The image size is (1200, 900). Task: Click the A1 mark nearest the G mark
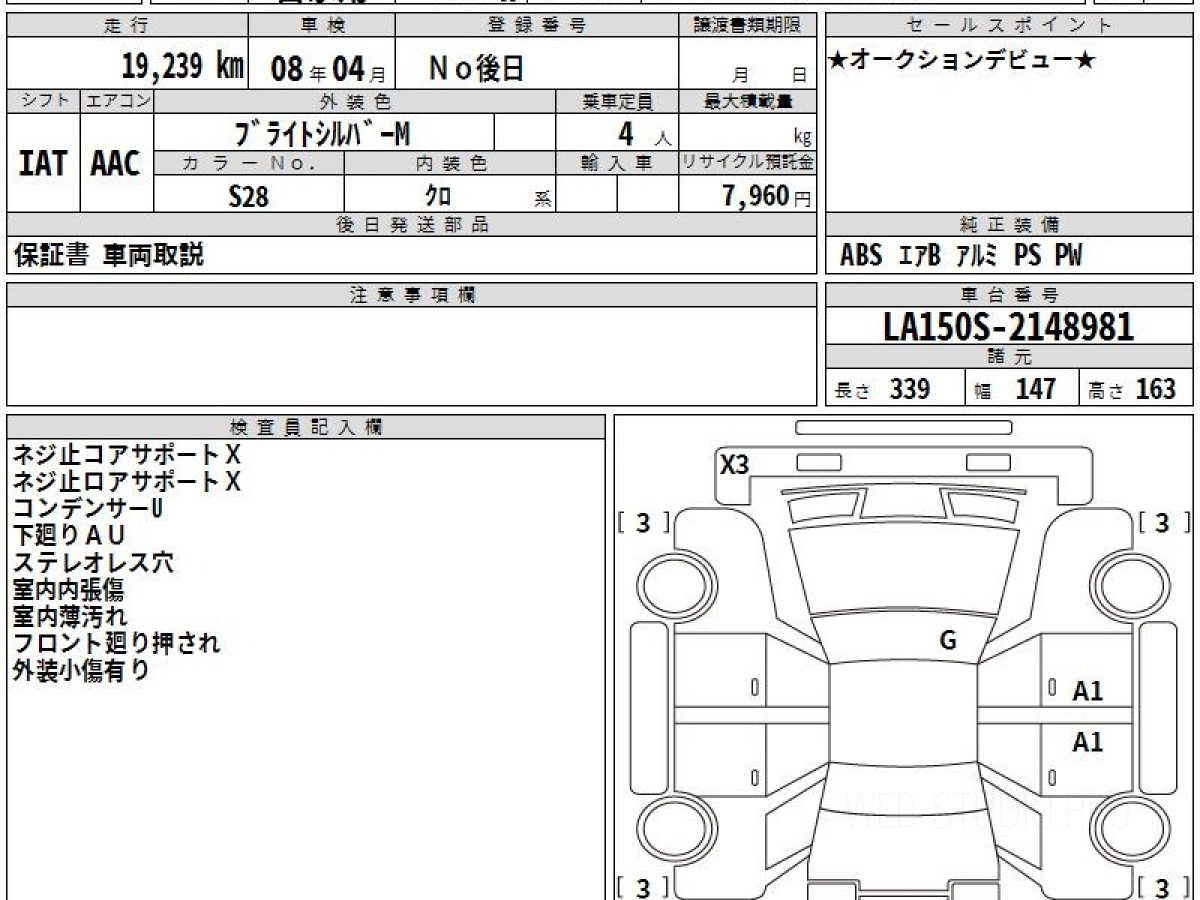(x=1087, y=691)
